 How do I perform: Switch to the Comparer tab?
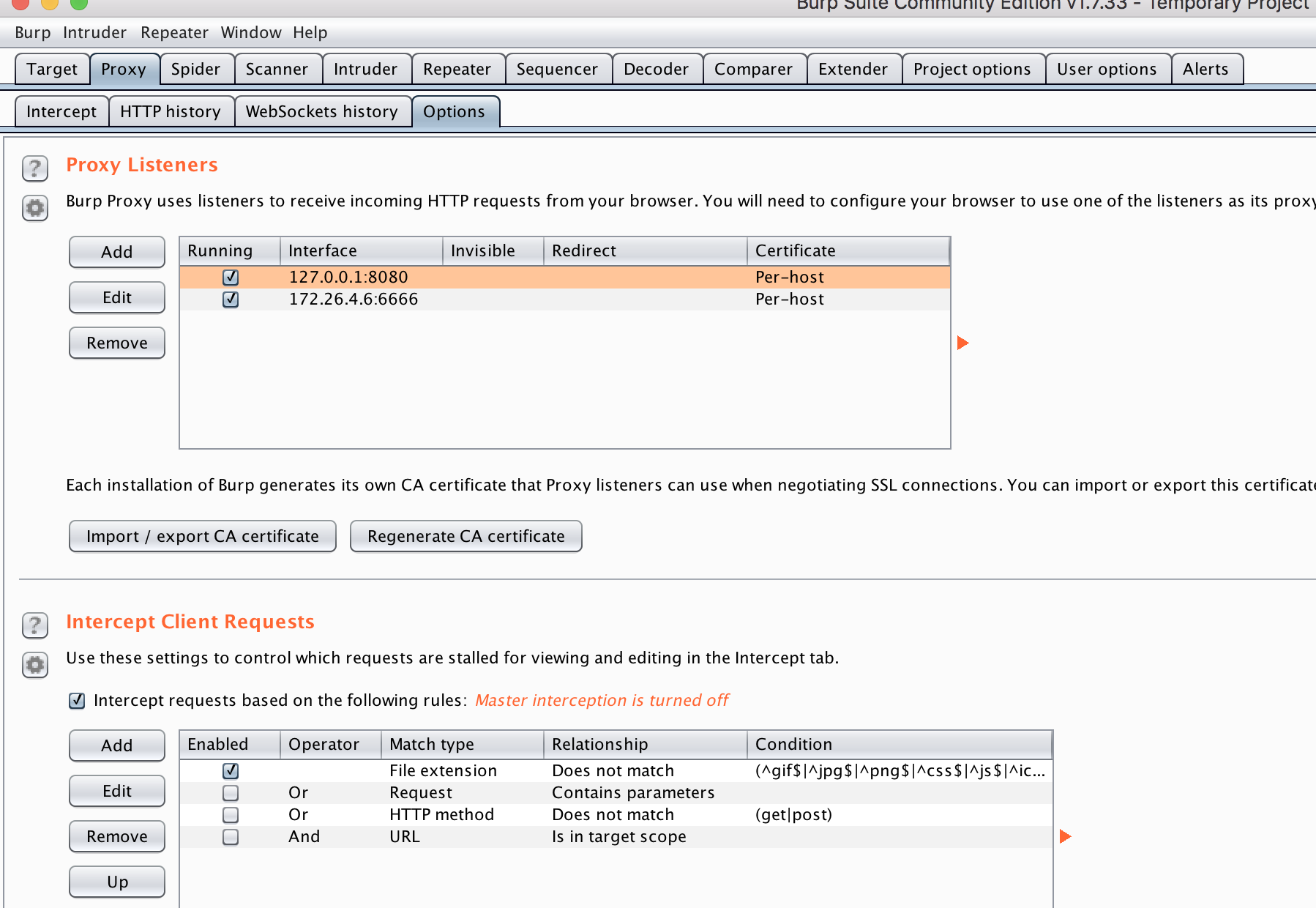point(753,69)
